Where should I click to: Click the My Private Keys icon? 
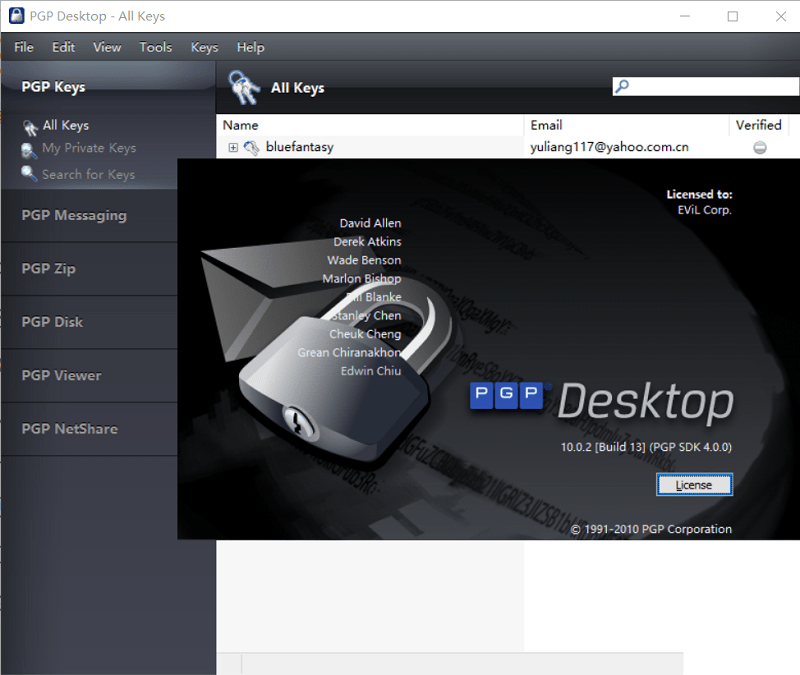click(x=29, y=151)
